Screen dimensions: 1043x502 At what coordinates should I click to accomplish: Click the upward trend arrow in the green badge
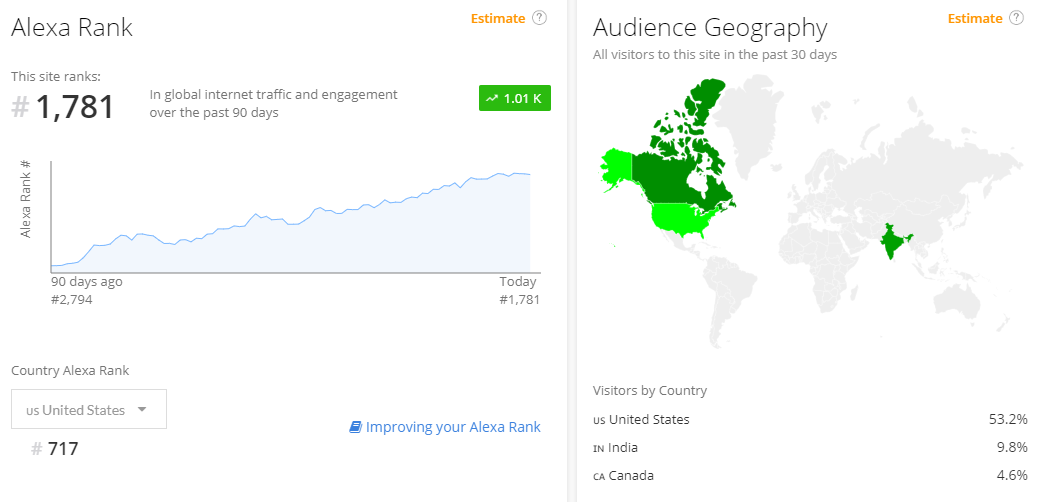tap(492, 98)
